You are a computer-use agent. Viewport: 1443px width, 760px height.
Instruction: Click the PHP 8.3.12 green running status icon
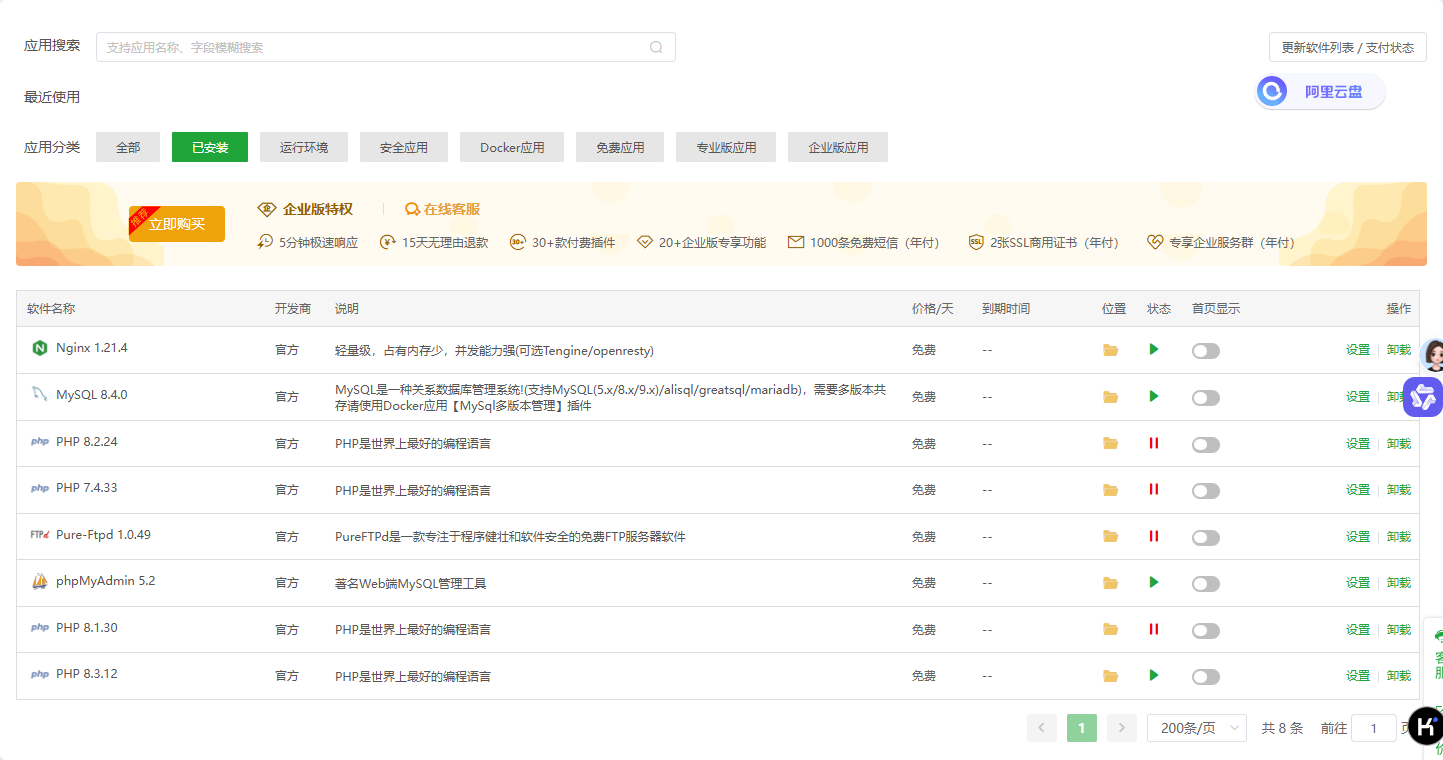point(1154,675)
